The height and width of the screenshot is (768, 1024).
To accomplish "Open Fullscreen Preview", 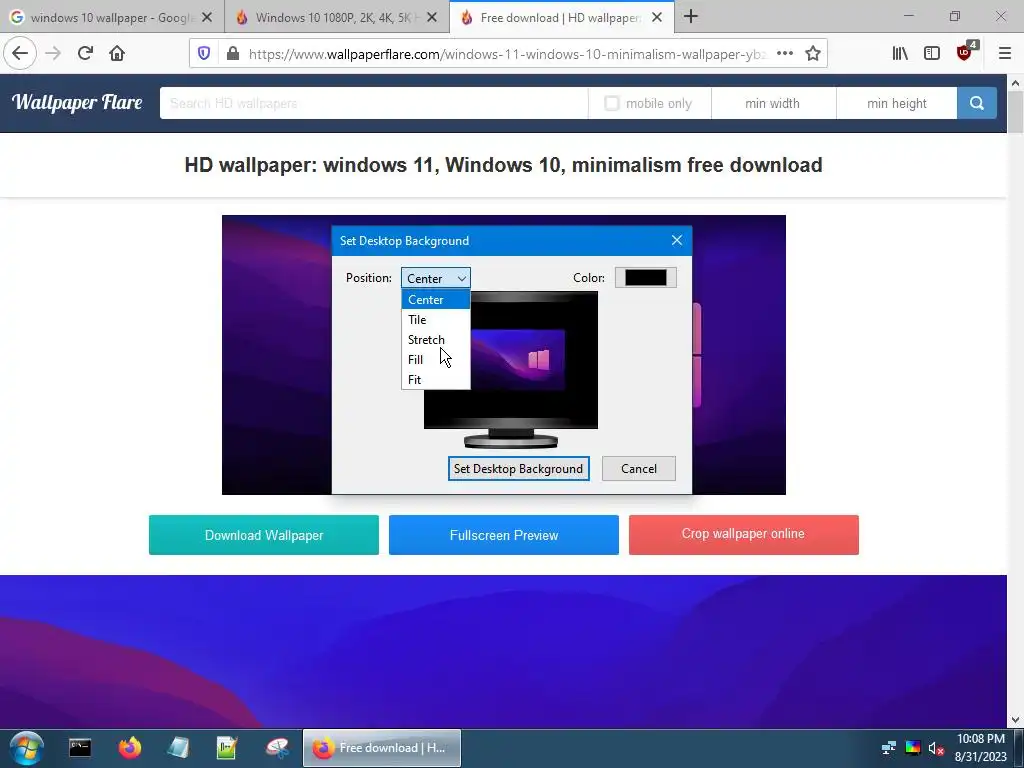I will (x=504, y=535).
